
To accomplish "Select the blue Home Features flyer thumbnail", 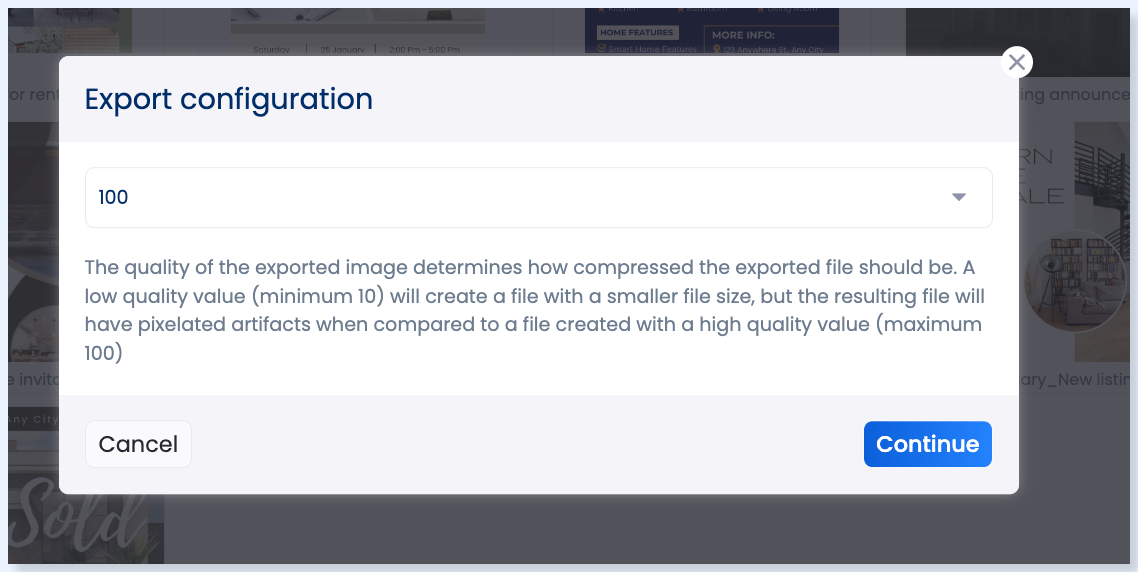I will click(711, 30).
